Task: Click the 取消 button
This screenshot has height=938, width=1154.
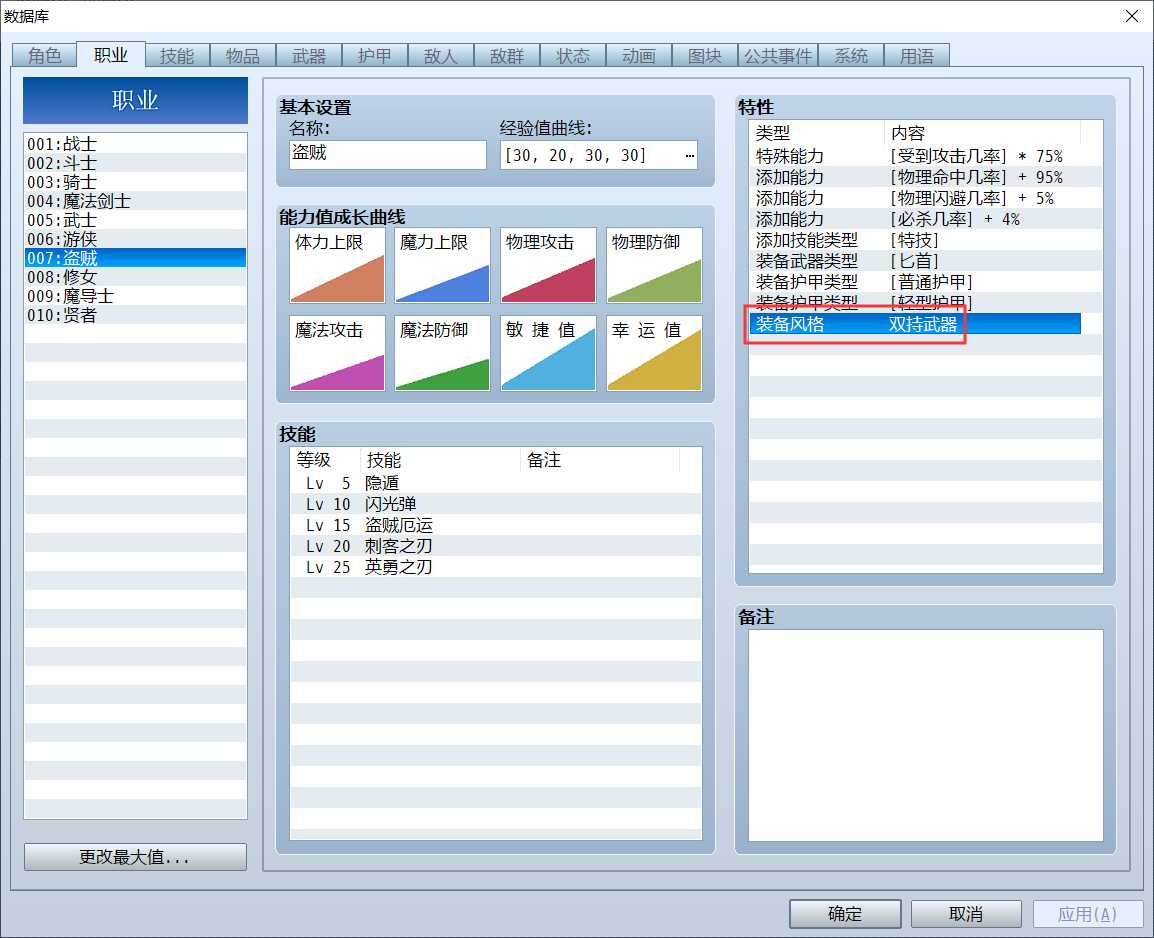Action: (966, 914)
